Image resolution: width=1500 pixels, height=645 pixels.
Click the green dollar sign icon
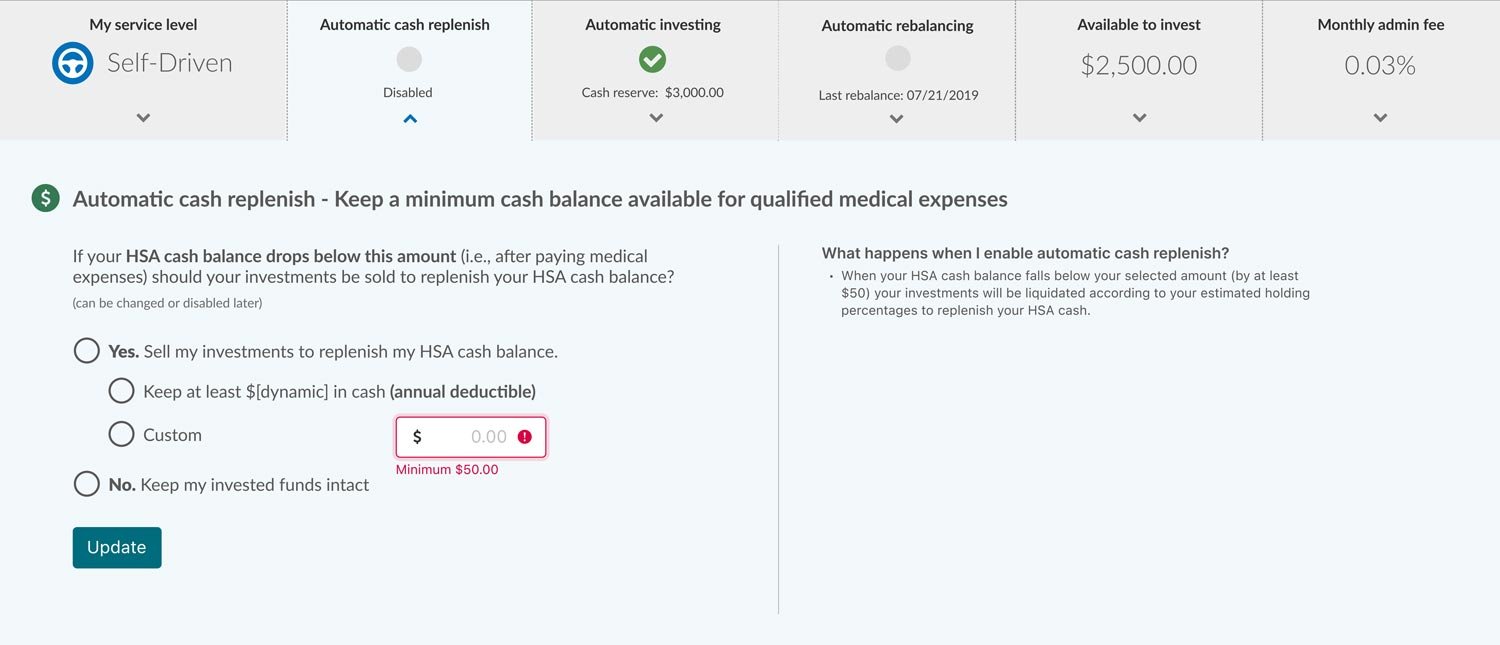46,198
